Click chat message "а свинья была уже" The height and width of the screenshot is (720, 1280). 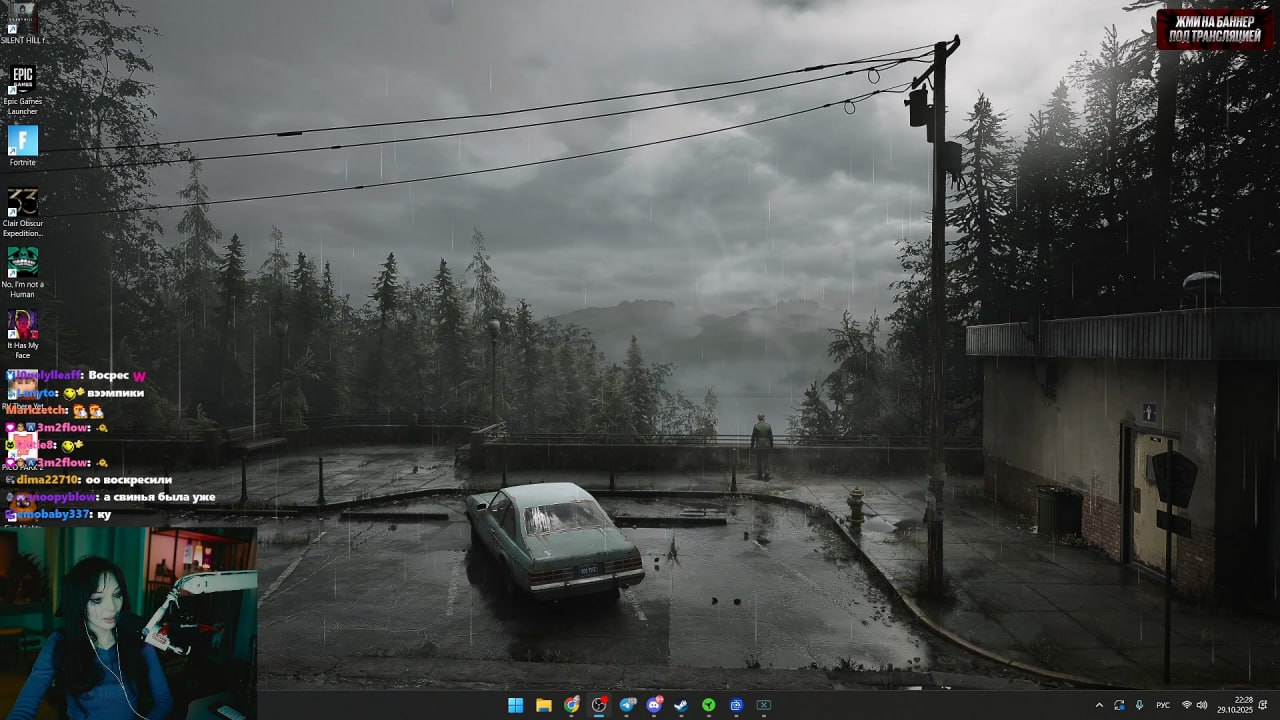[x=160, y=497]
